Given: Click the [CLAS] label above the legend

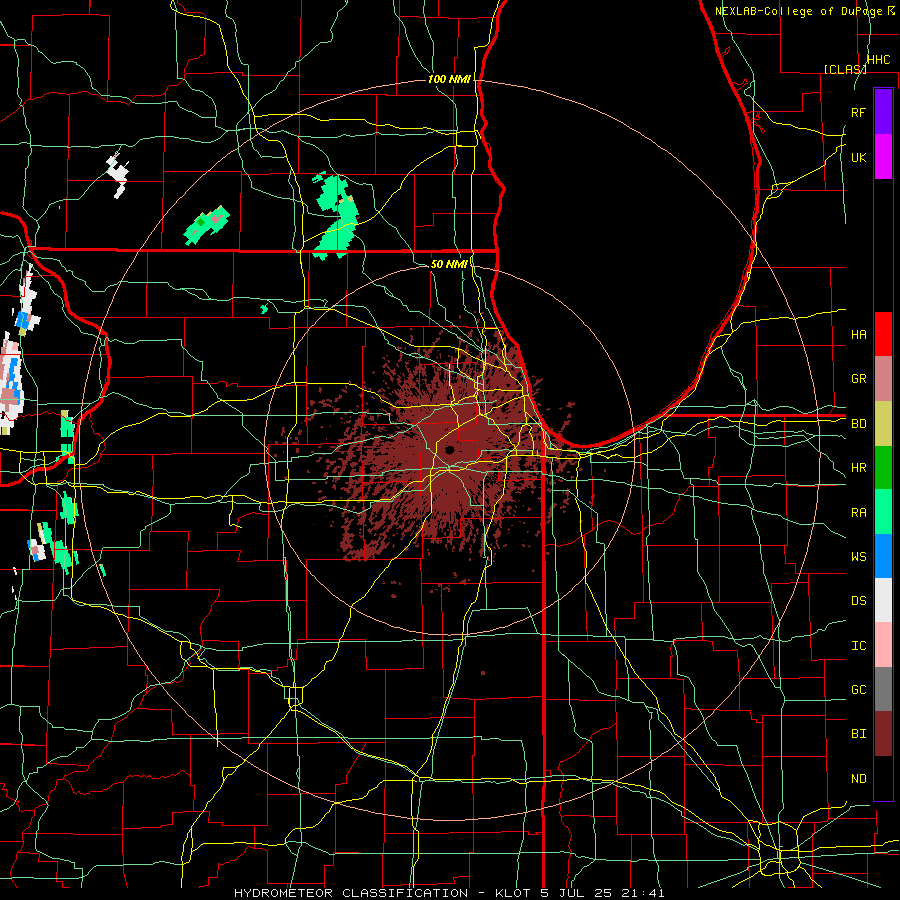Looking at the screenshot, I should pyautogui.click(x=845, y=69).
